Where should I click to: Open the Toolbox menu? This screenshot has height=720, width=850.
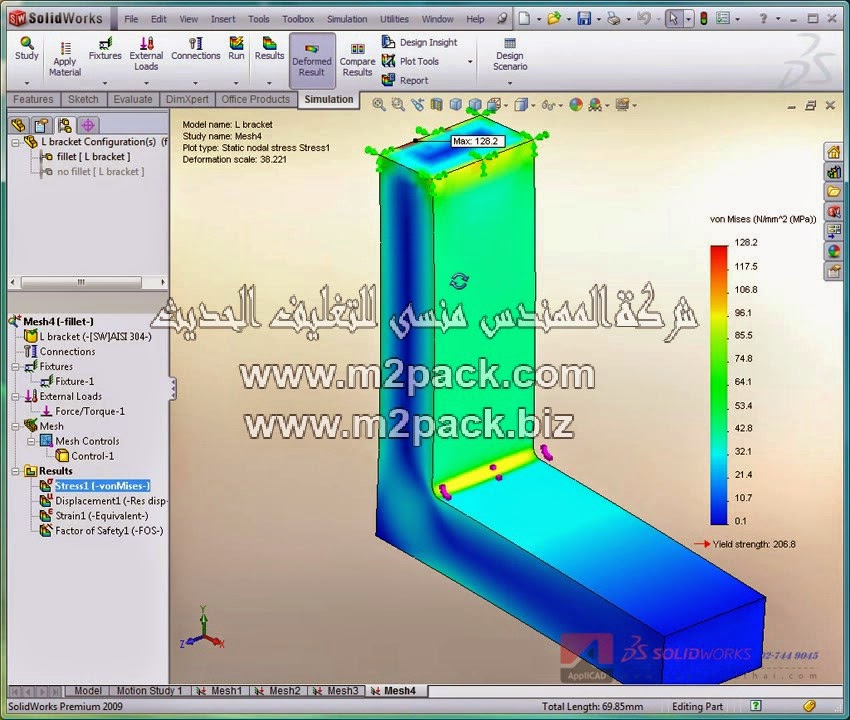click(x=298, y=19)
